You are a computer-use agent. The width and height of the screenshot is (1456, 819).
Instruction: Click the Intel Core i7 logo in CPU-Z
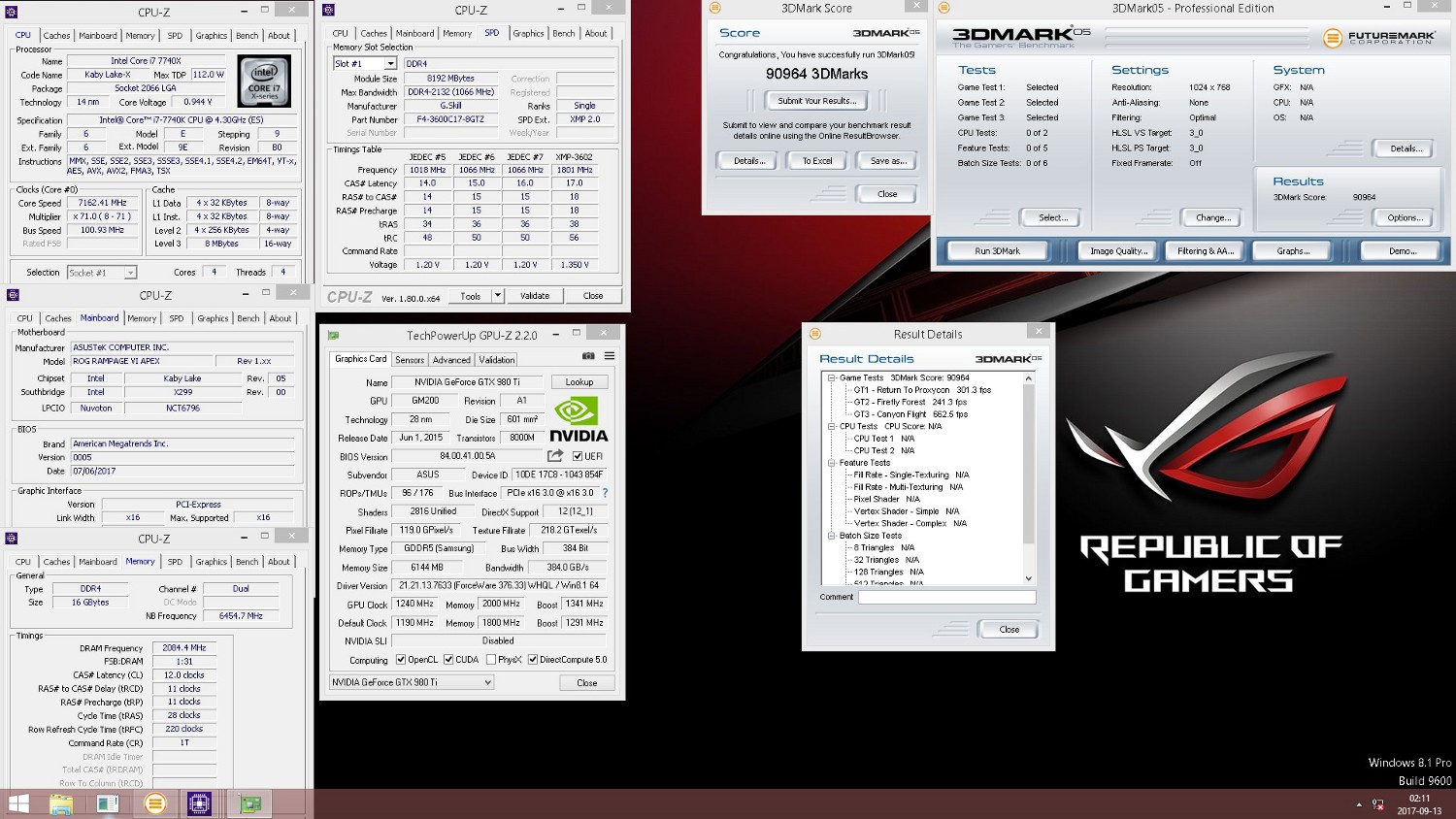pyautogui.click(x=264, y=82)
